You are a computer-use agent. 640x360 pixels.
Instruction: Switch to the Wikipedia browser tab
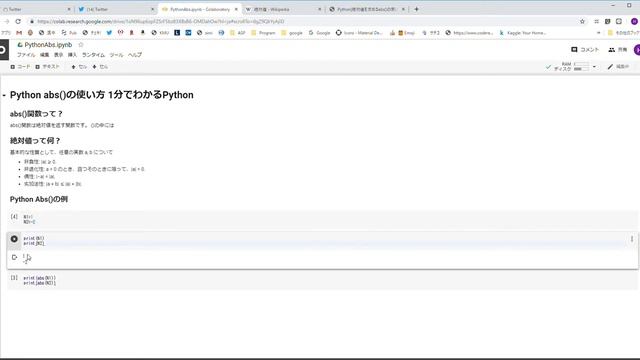[x=282, y=9]
